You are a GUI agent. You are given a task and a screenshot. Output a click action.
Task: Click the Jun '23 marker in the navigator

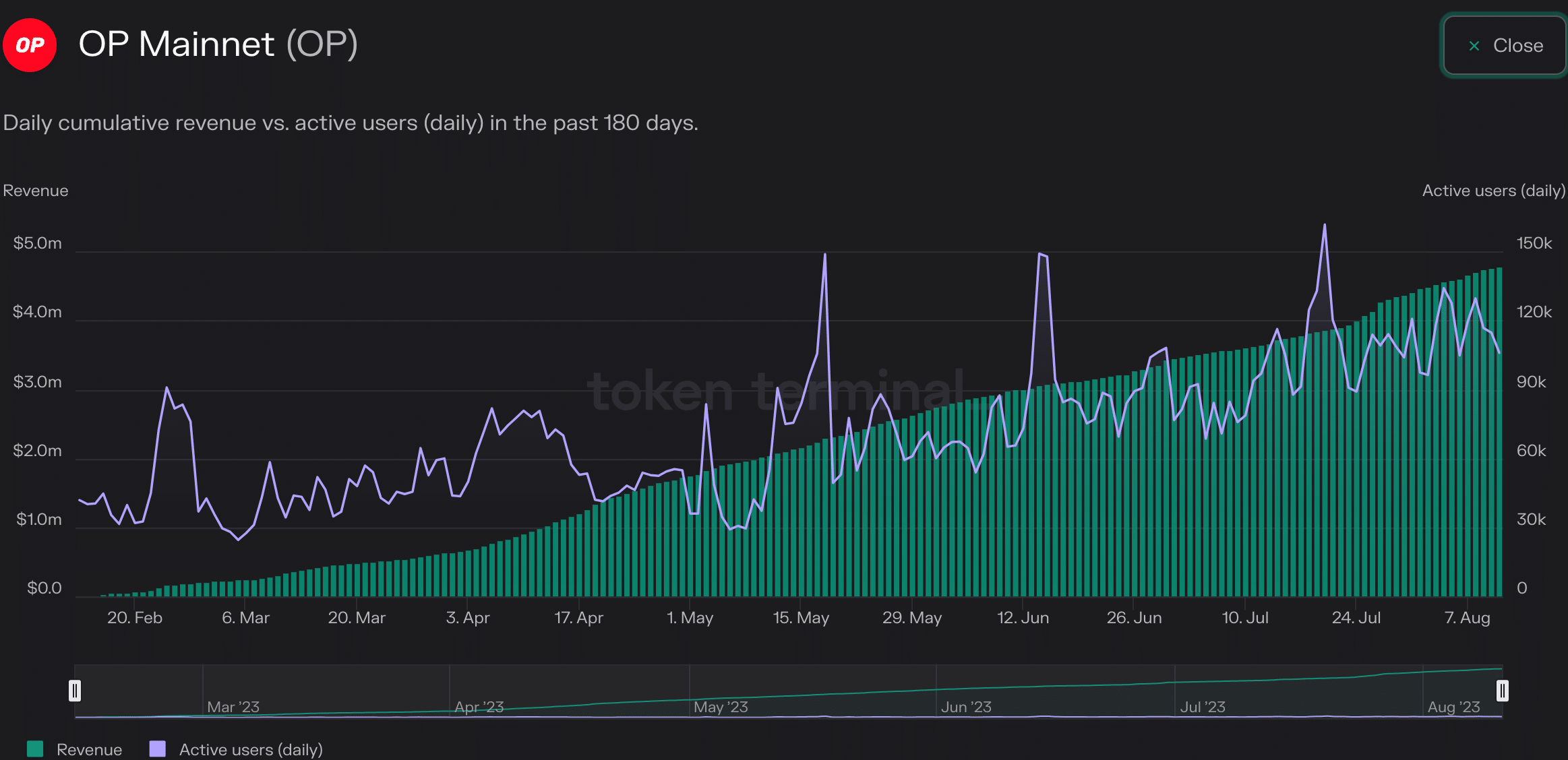tap(966, 707)
